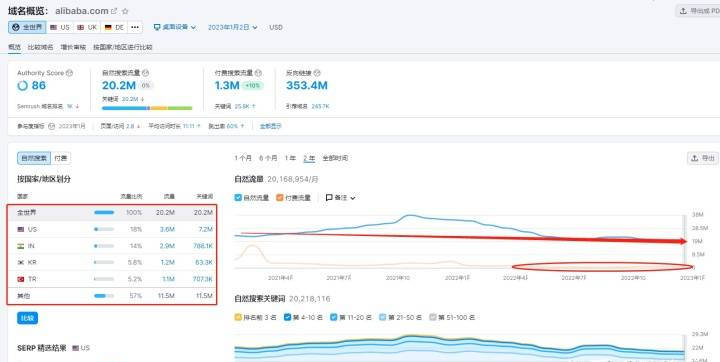Viewport: 720px width, 362px height.
Task: Toggle positions 51-100 checkbox
Action: (x=433, y=317)
